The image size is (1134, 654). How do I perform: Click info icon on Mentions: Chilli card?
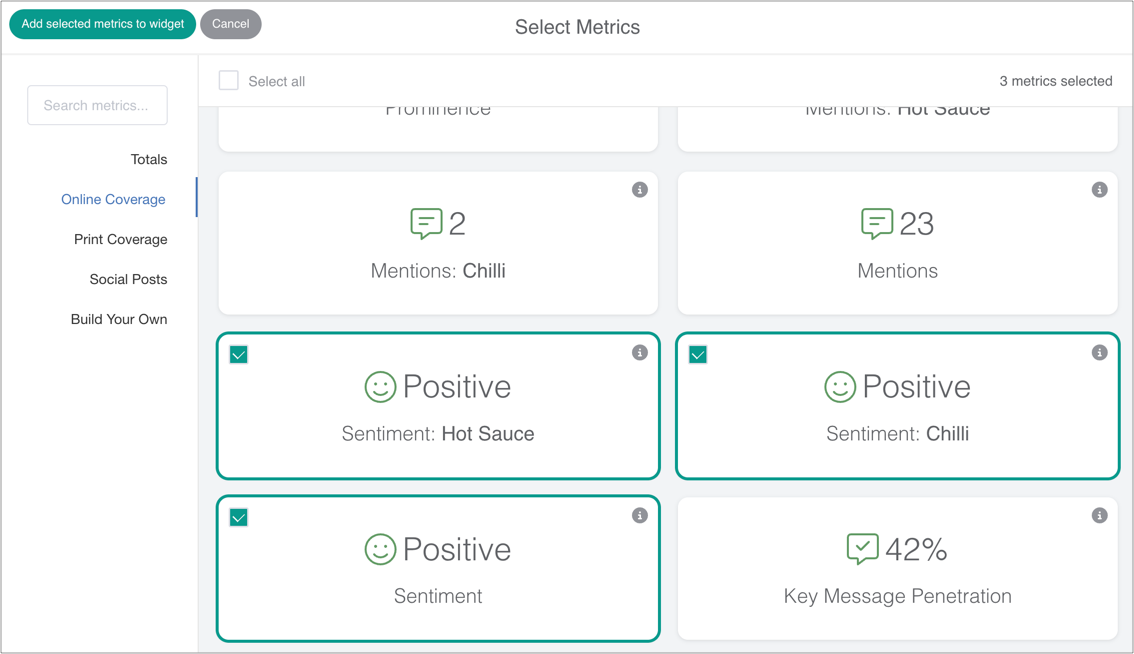point(640,190)
